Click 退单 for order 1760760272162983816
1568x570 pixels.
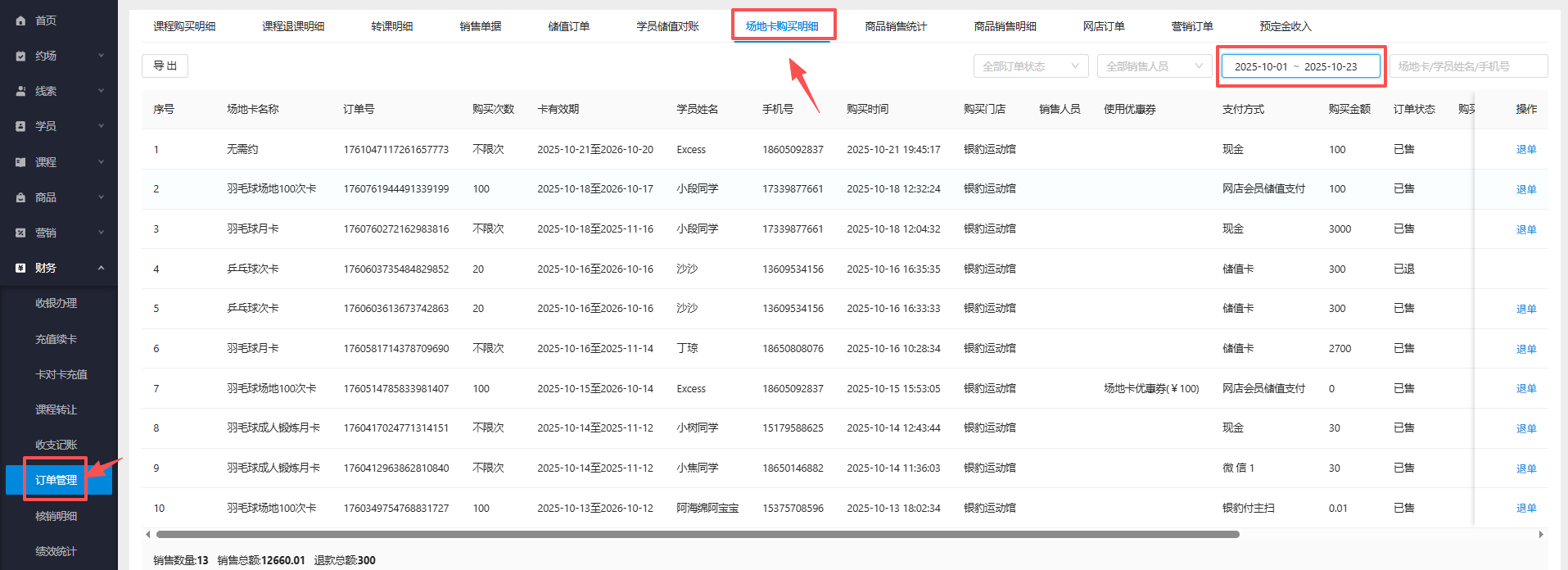pyautogui.click(x=1526, y=229)
